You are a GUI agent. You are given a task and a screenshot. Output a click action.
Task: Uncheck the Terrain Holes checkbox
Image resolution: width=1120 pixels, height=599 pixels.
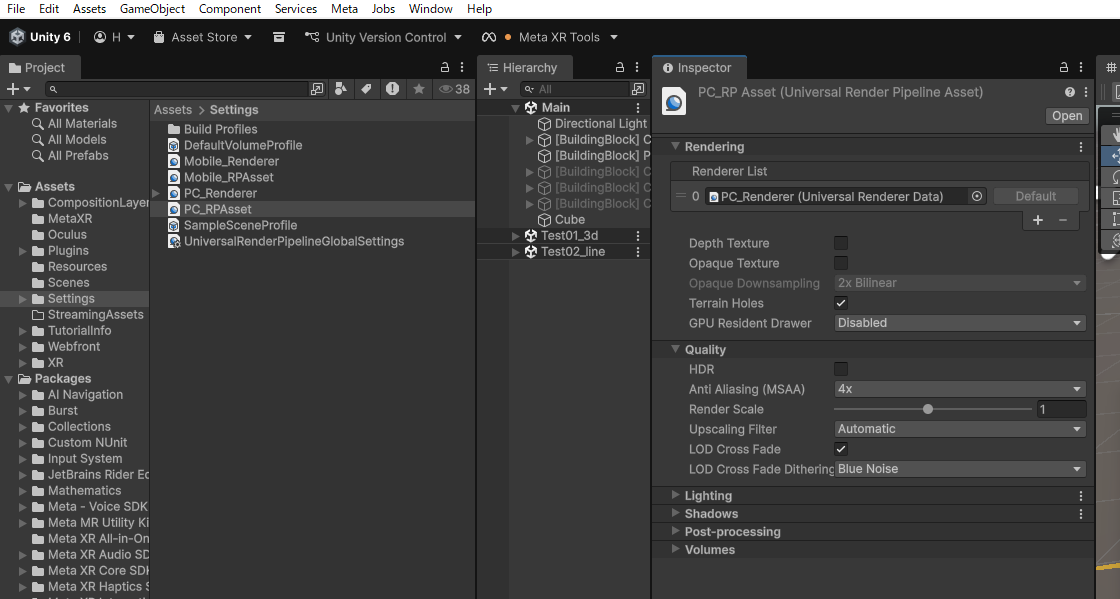pos(841,303)
